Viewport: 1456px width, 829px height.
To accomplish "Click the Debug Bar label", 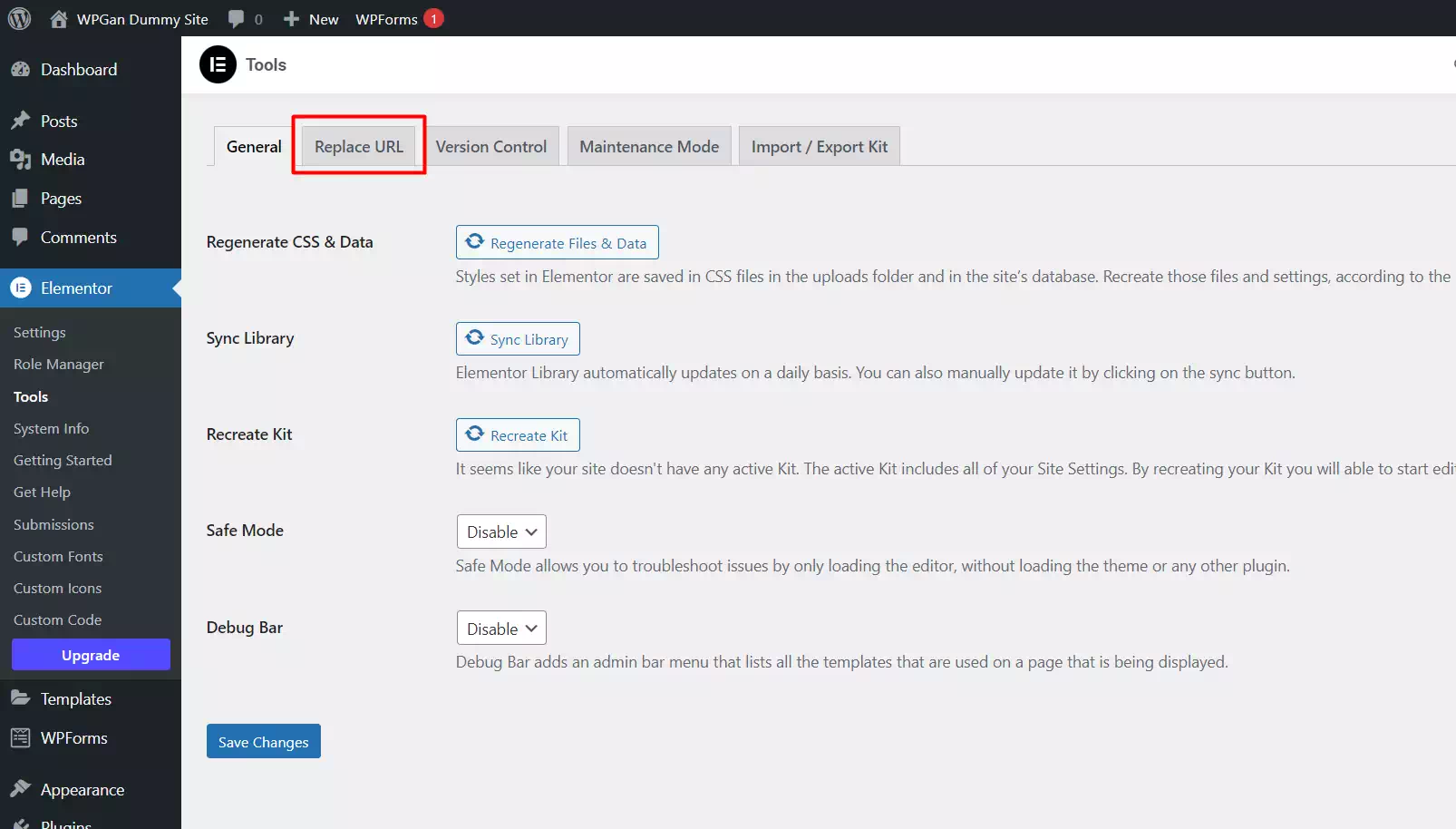I will click(x=245, y=628).
